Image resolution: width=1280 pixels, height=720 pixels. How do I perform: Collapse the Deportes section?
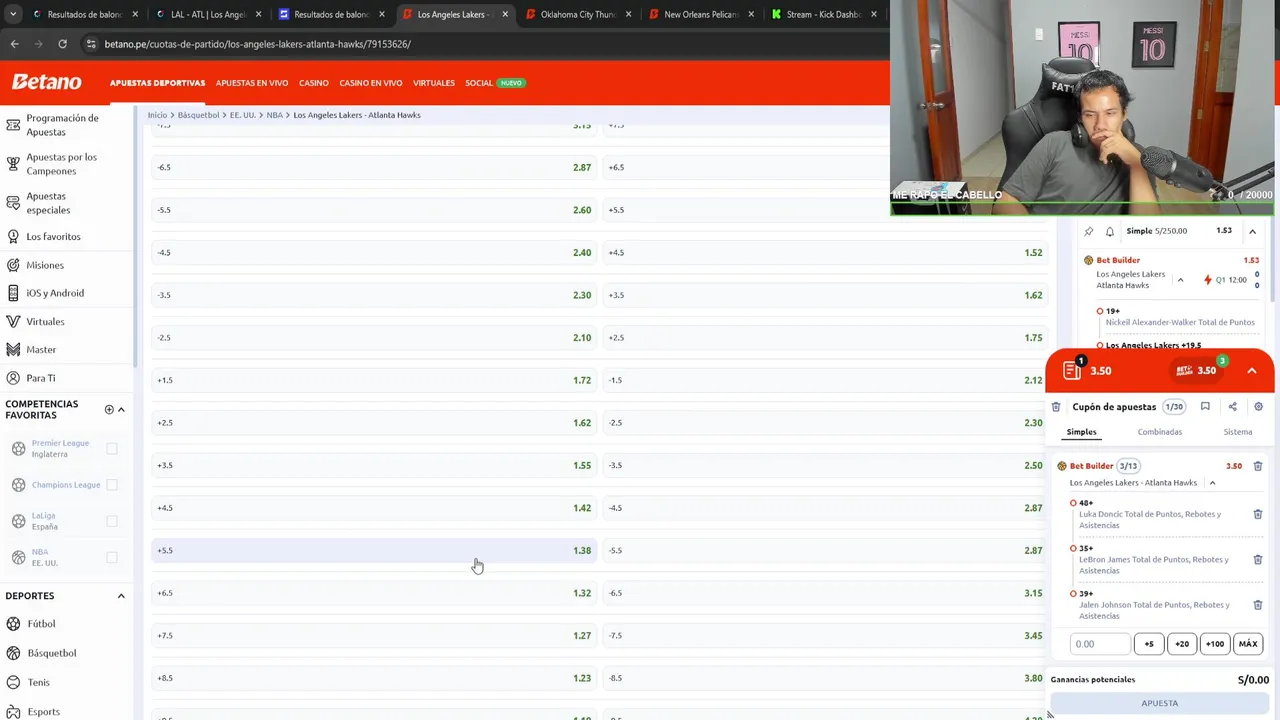click(x=121, y=596)
